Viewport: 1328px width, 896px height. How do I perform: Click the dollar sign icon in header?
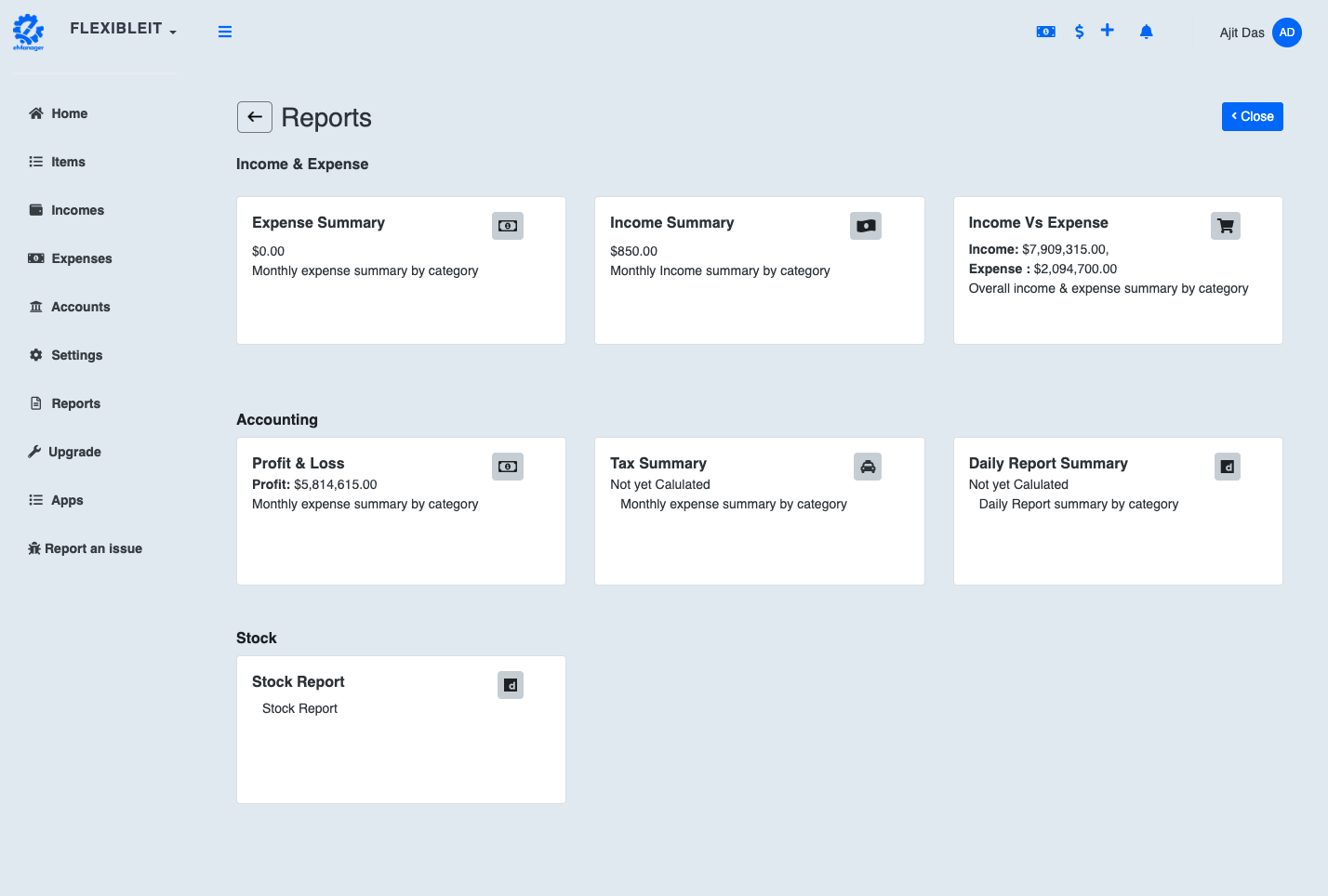click(x=1079, y=32)
